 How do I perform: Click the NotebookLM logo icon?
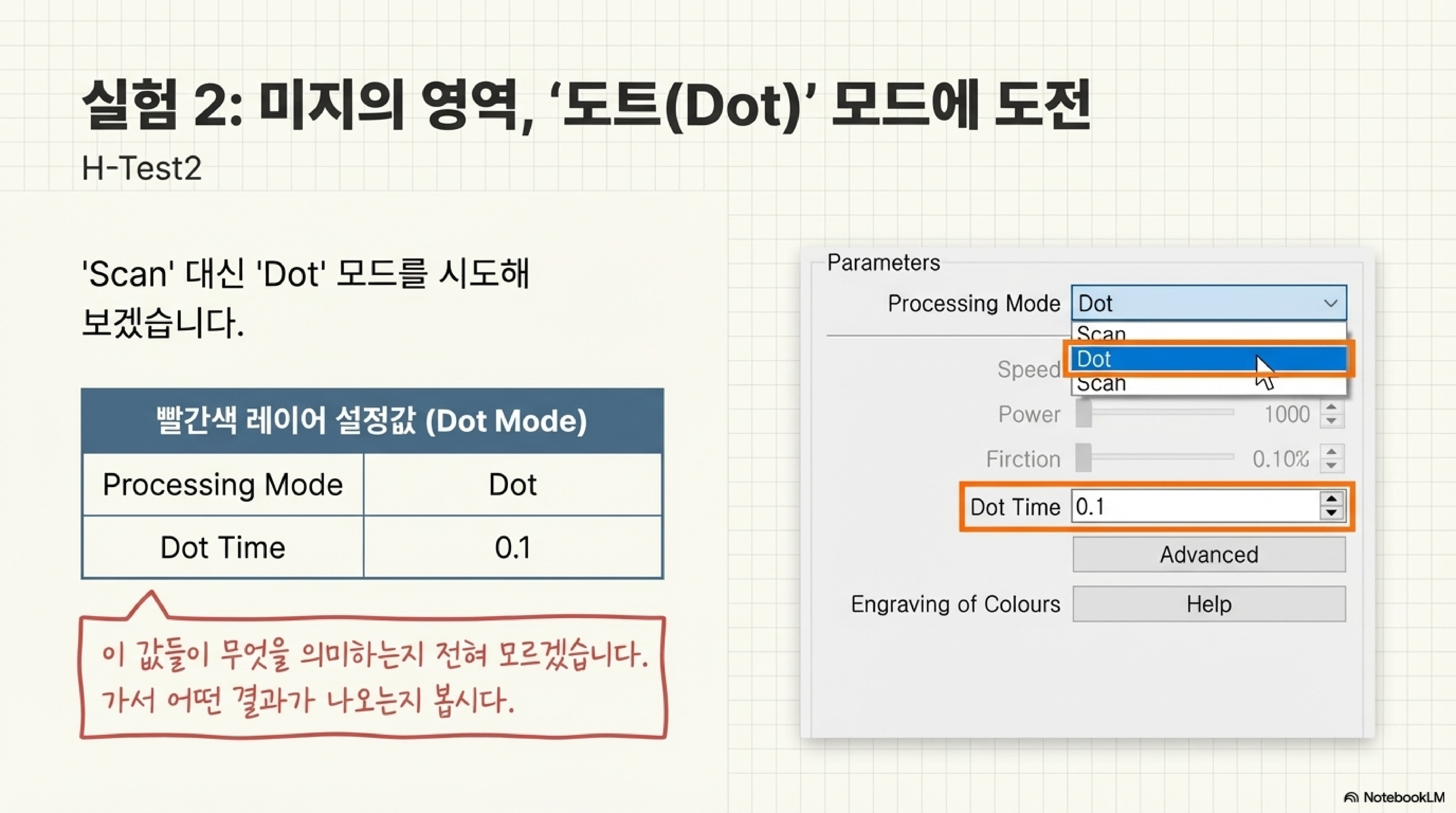[1351, 798]
